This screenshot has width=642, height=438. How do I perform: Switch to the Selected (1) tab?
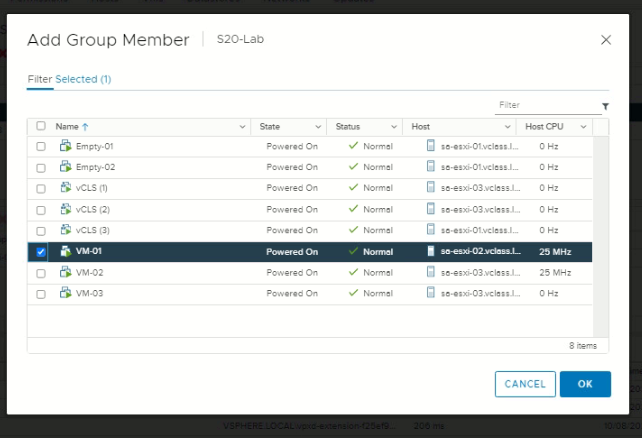click(83, 79)
